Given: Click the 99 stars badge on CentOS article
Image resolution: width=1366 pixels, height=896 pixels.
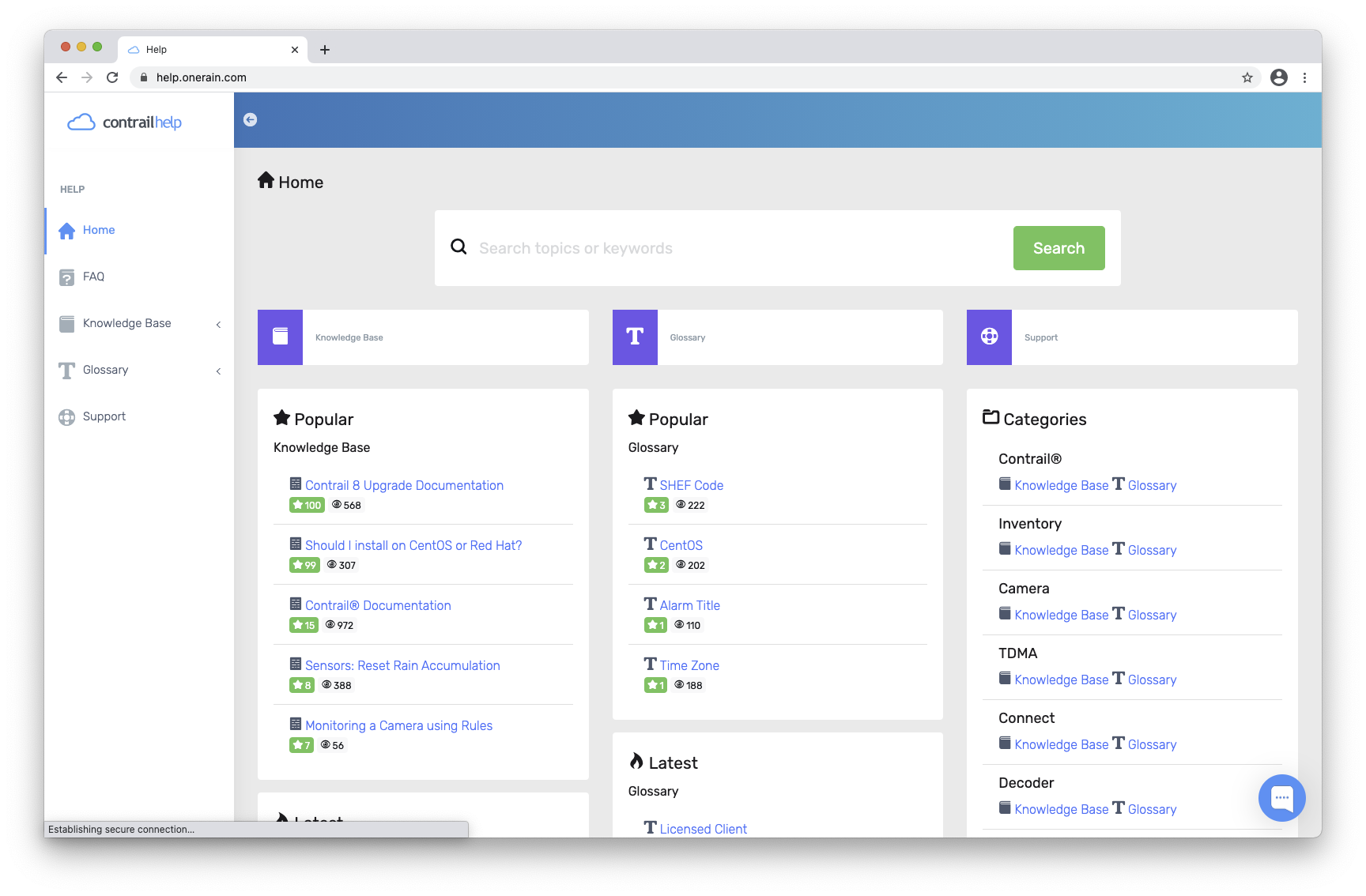Looking at the screenshot, I should (304, 565).
